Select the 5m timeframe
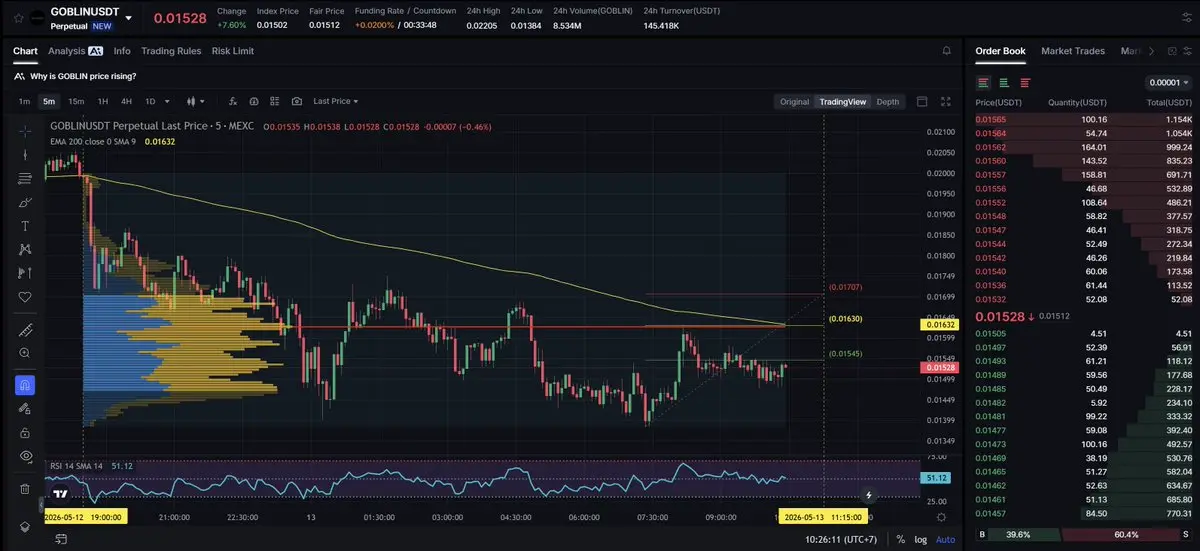 [49, 101]
